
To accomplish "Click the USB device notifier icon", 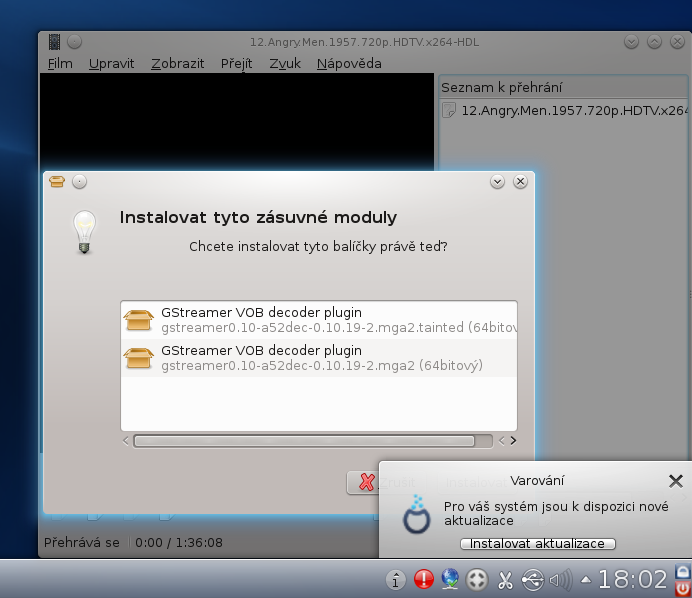I will click(532, 579).
